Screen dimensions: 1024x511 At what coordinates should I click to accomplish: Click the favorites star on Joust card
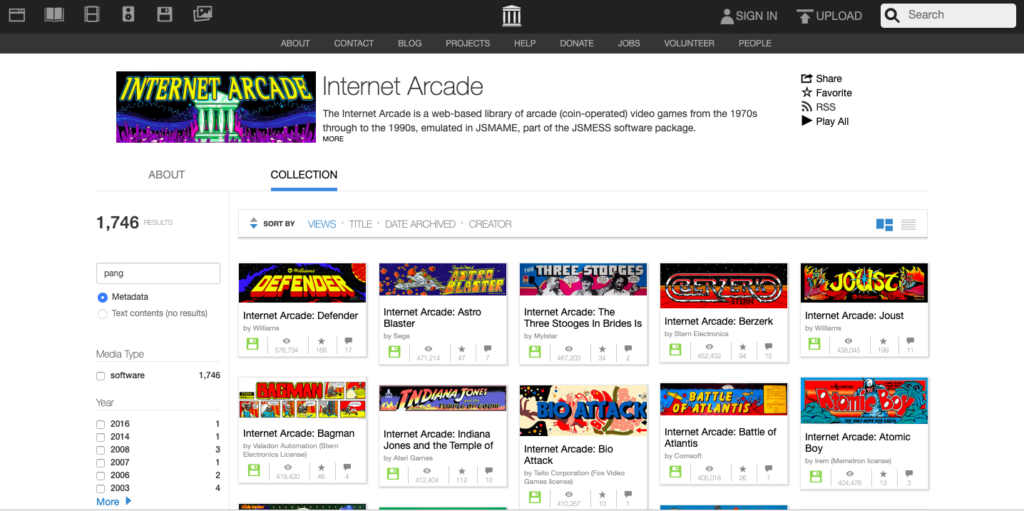coord(883,341)
